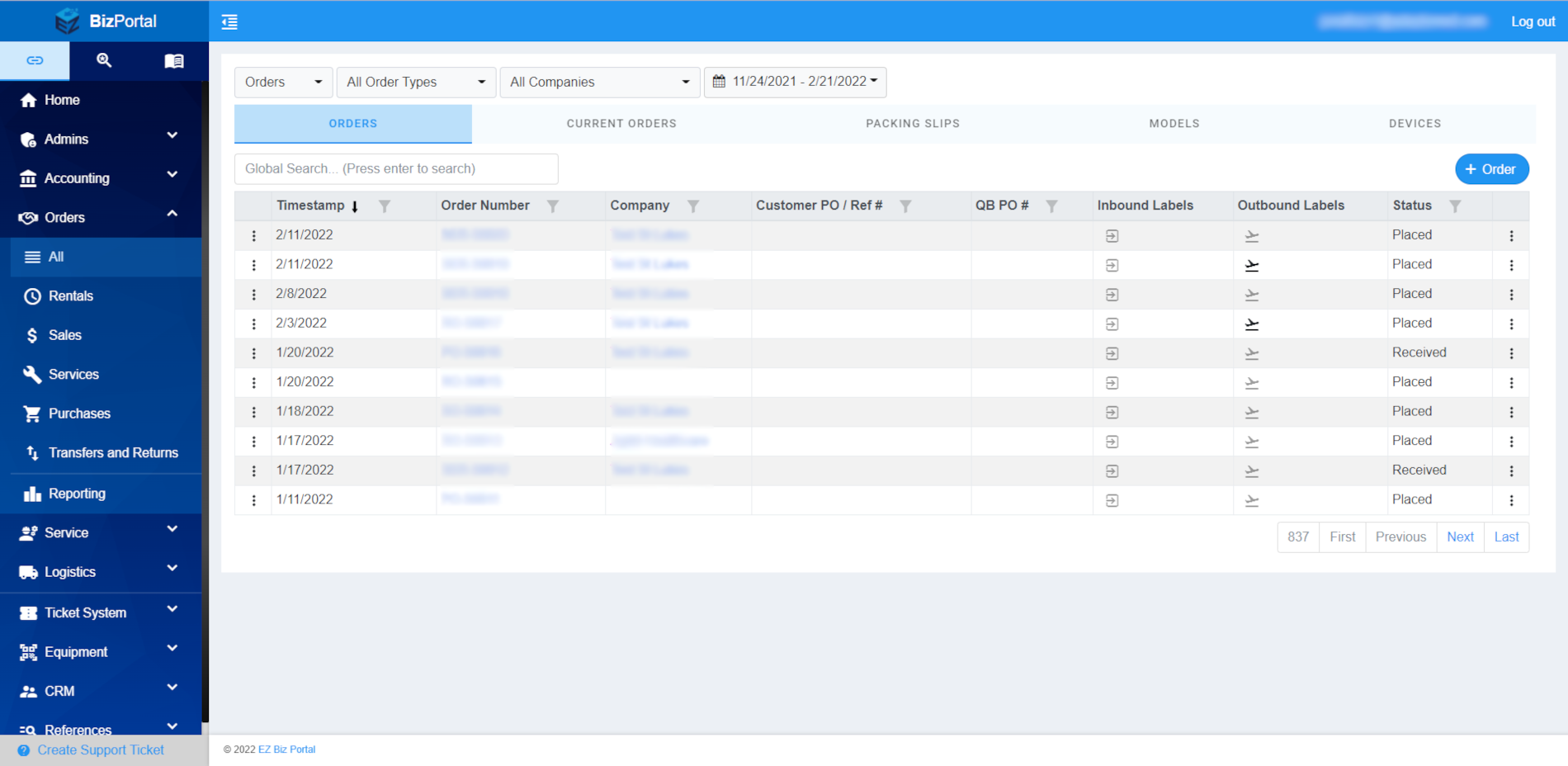Sort by the Order Number column header

point(485,206)
